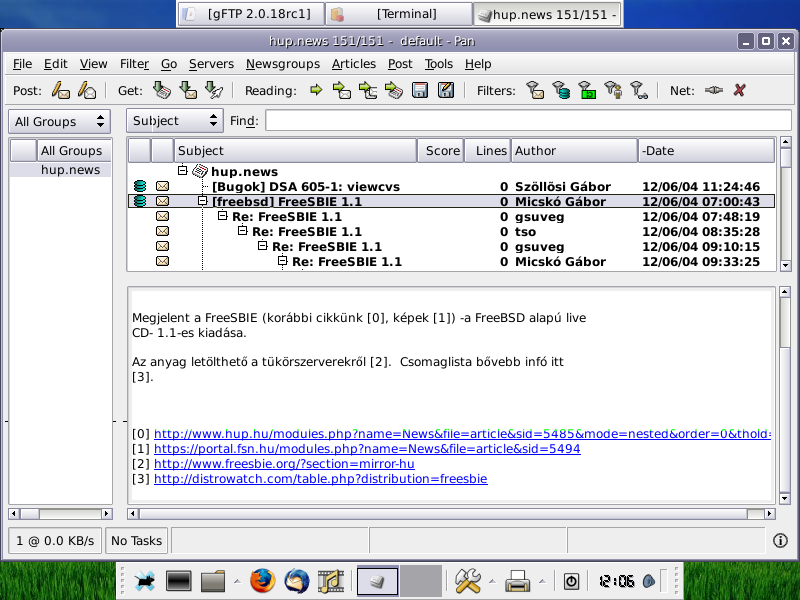Click envelope icon on tso reply row
800x600 pixels.
click(162, 231)
